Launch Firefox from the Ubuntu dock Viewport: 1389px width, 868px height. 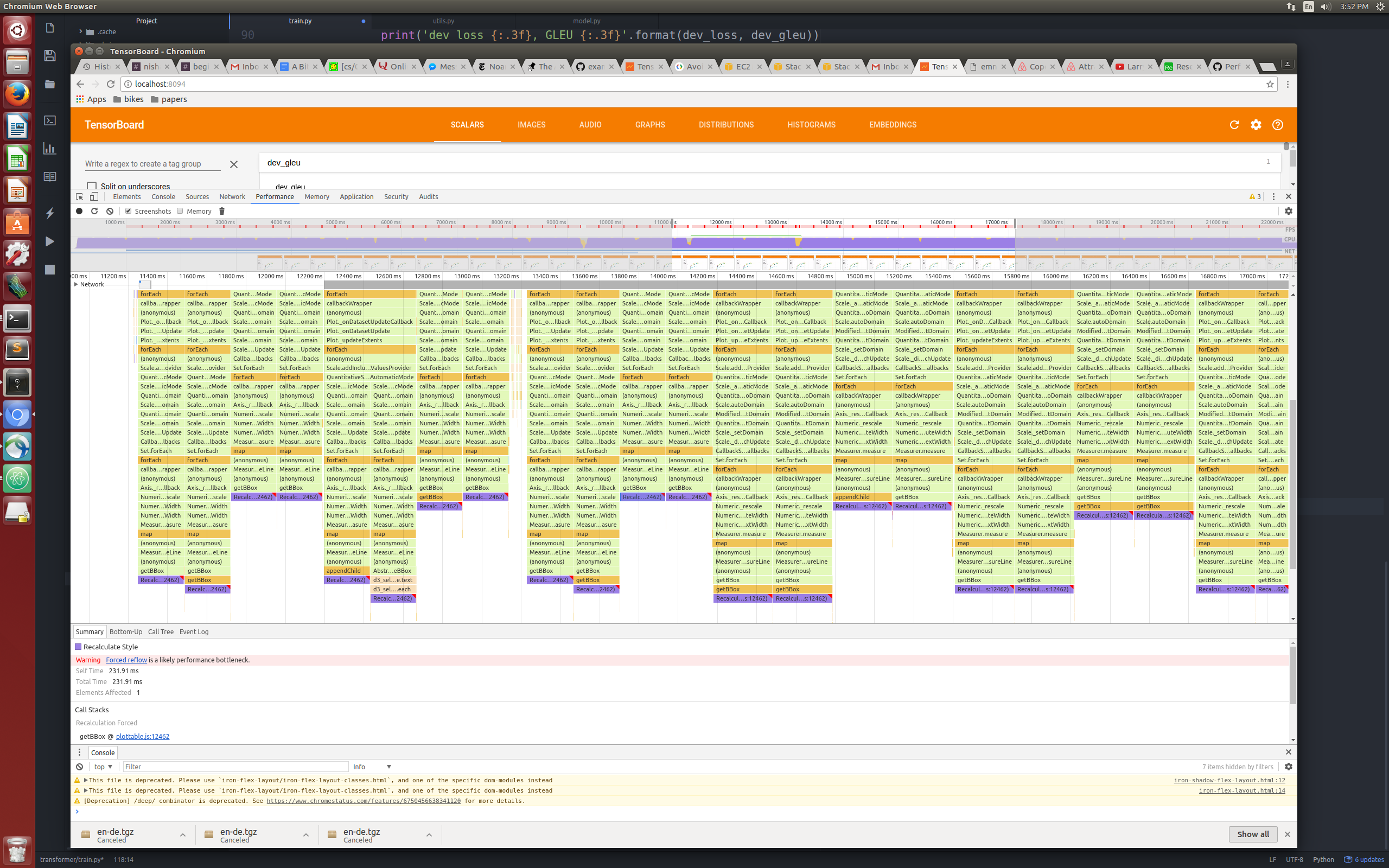click(17, 93)
